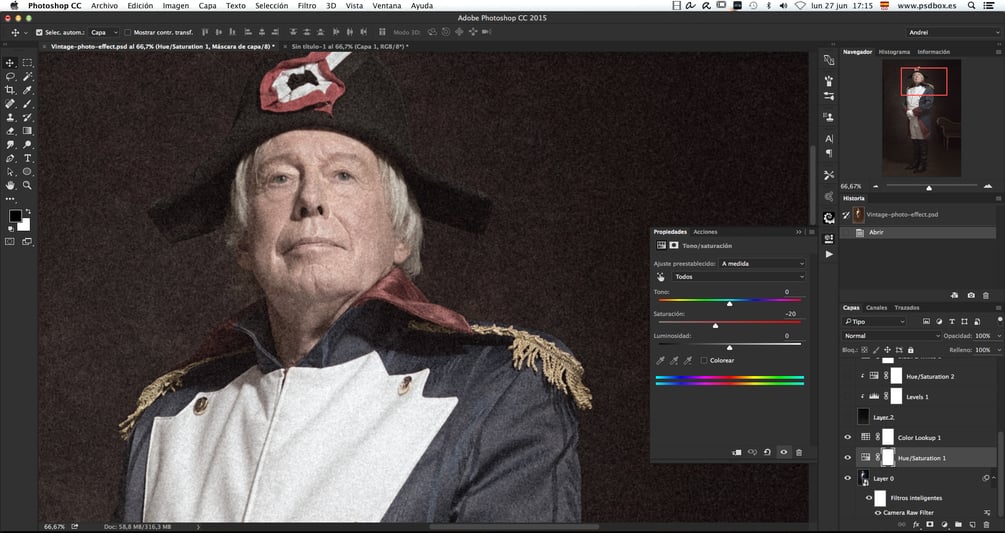Toggle Camera Raw Filter visibility eye
This screenshot has width=1005, height=533.
pos(878,512)
